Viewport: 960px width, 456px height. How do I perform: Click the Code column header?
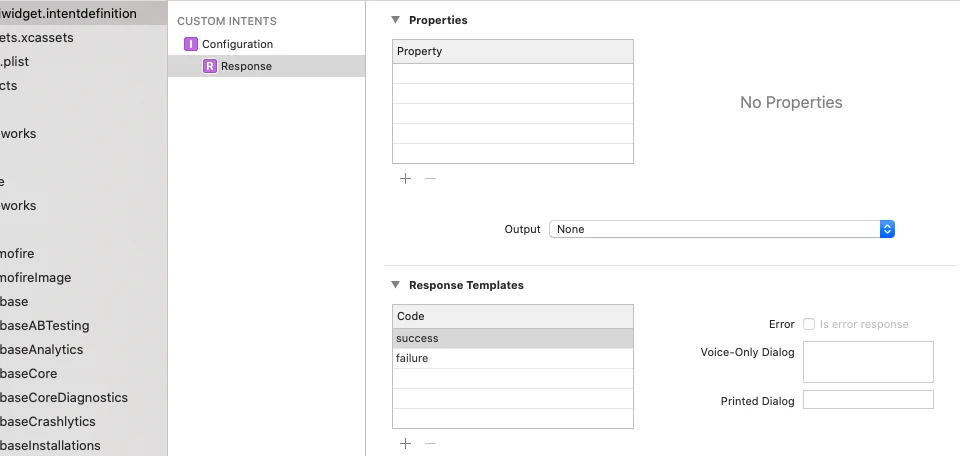point(512,316)
